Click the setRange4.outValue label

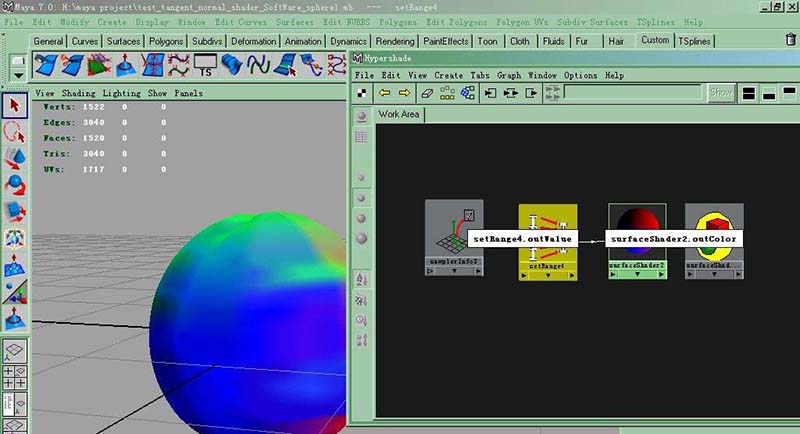[x=522, y=239]
